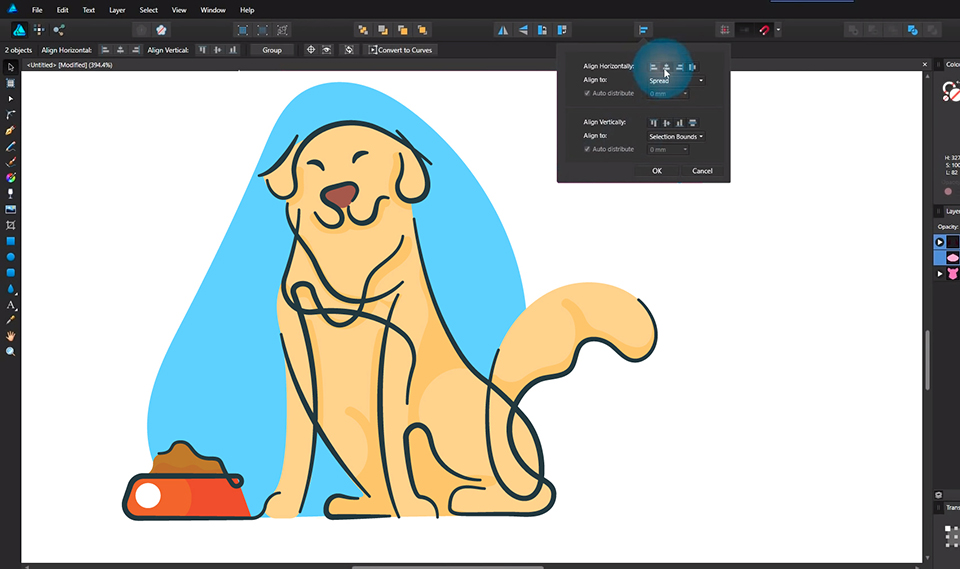Click Cancel in the alignment popup
This screenshot has height=569, width=960.
pos(702,171)
